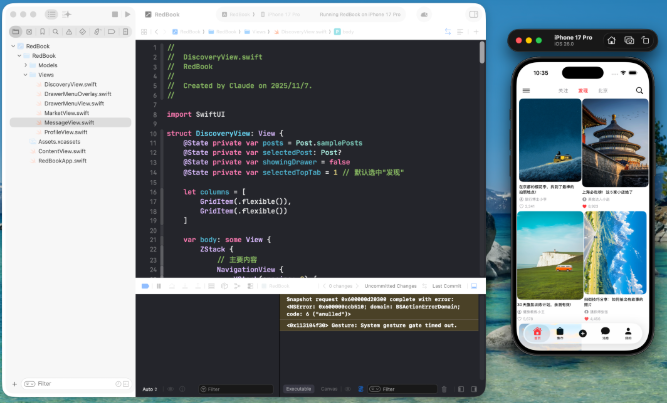Expand the Models folder
The image size is (667, 403).
click(x=26, y=65)
